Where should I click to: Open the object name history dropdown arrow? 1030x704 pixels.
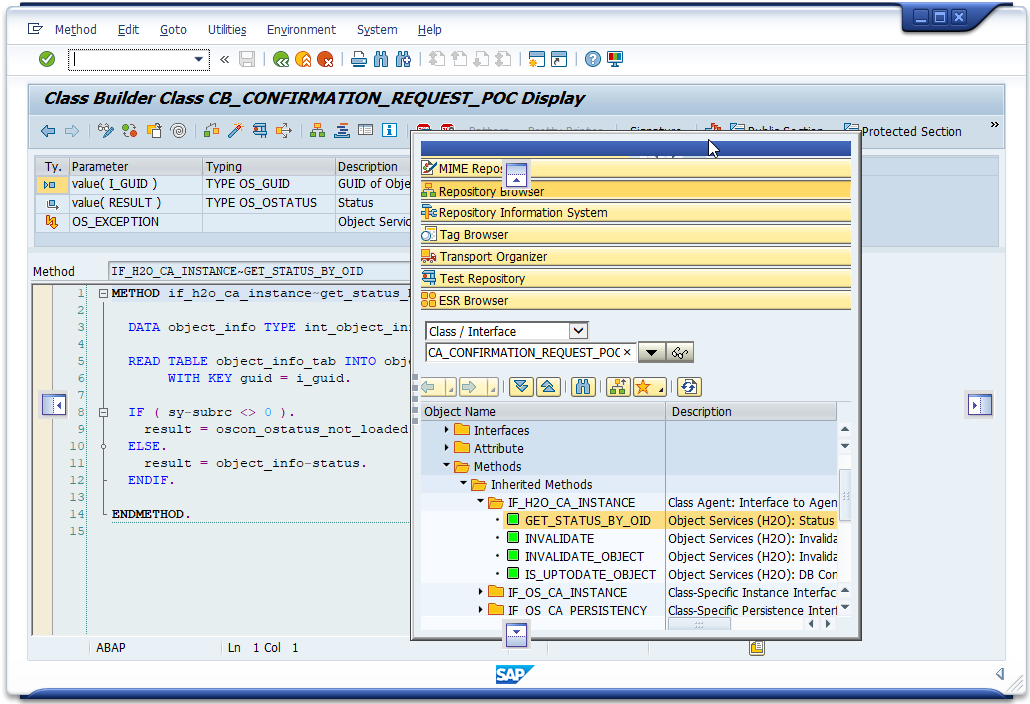click(651, 353)
